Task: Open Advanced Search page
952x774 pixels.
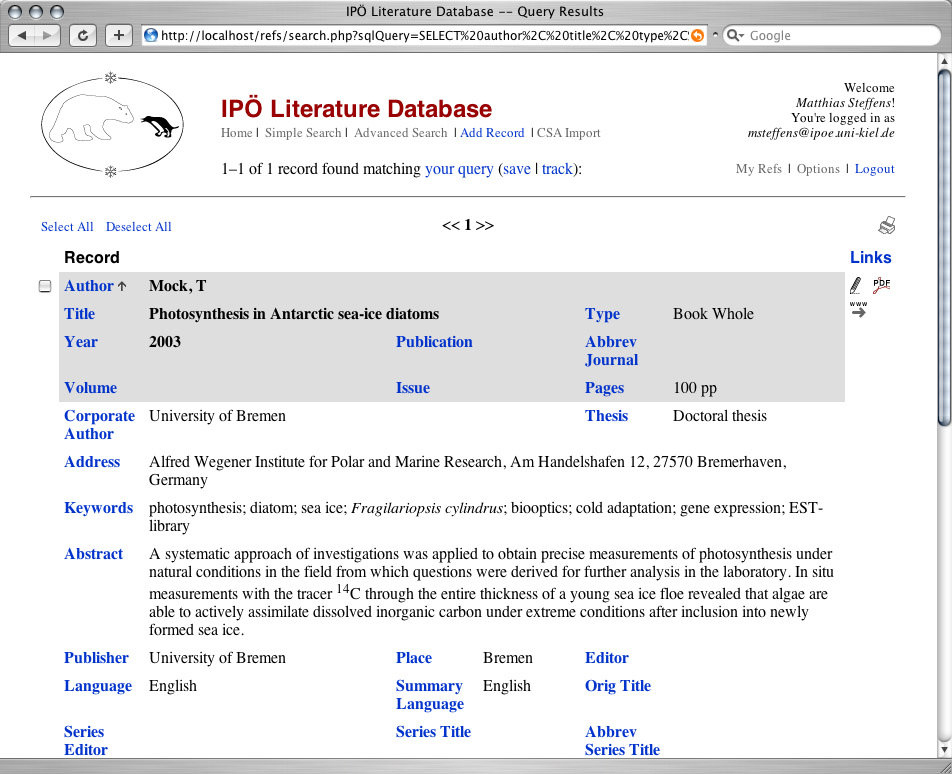Action: (401, 133)
